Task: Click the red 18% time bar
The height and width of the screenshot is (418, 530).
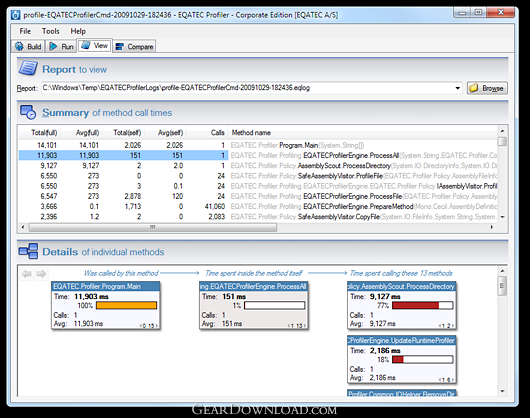Action: coord(423,360)
